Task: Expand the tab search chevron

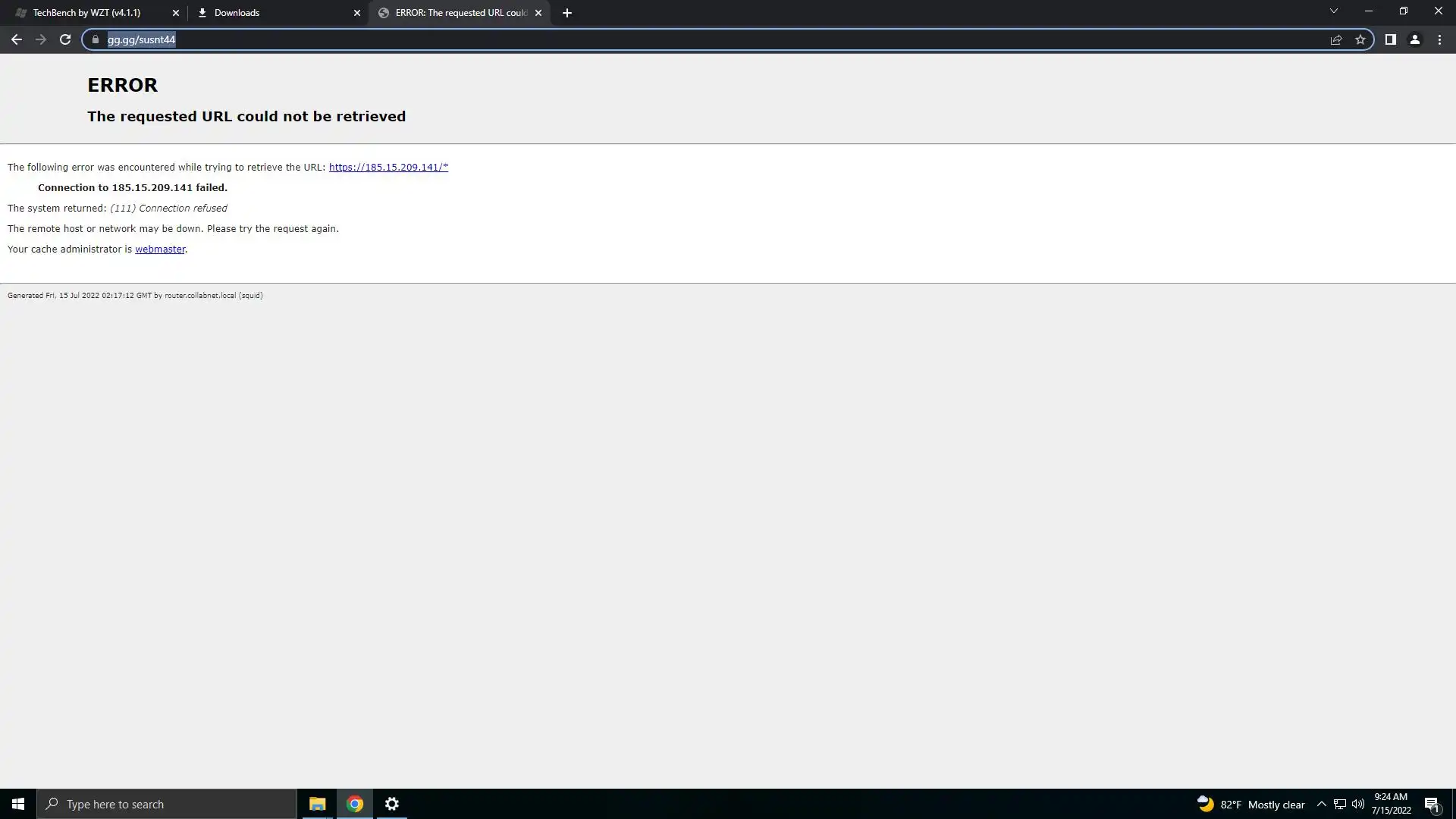Action: click(1334, 11)
